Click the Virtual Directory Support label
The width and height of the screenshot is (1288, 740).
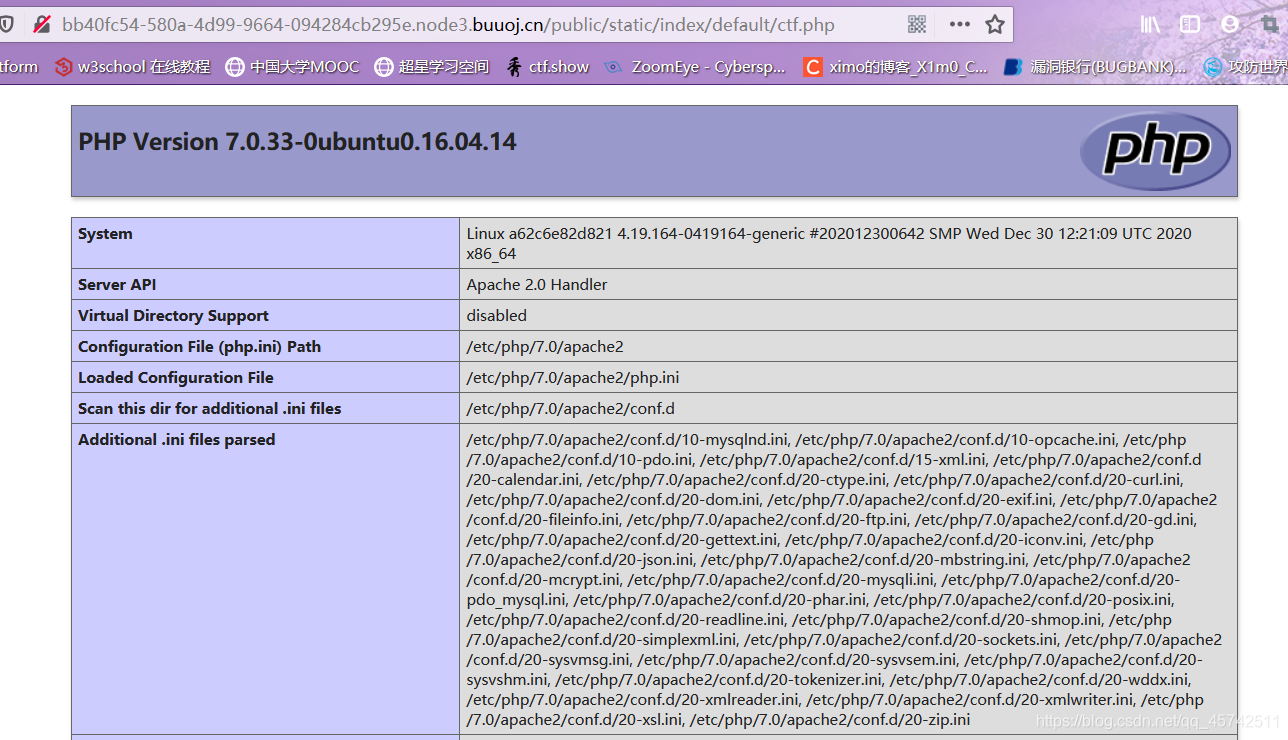click(173, 316)
